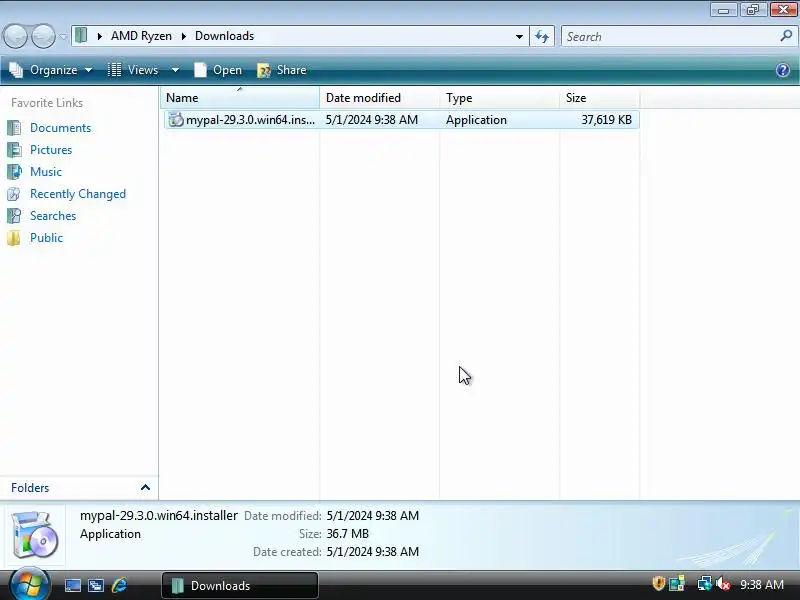Click the Folders pane label
The image size is (800, 600).
[30, 488]
